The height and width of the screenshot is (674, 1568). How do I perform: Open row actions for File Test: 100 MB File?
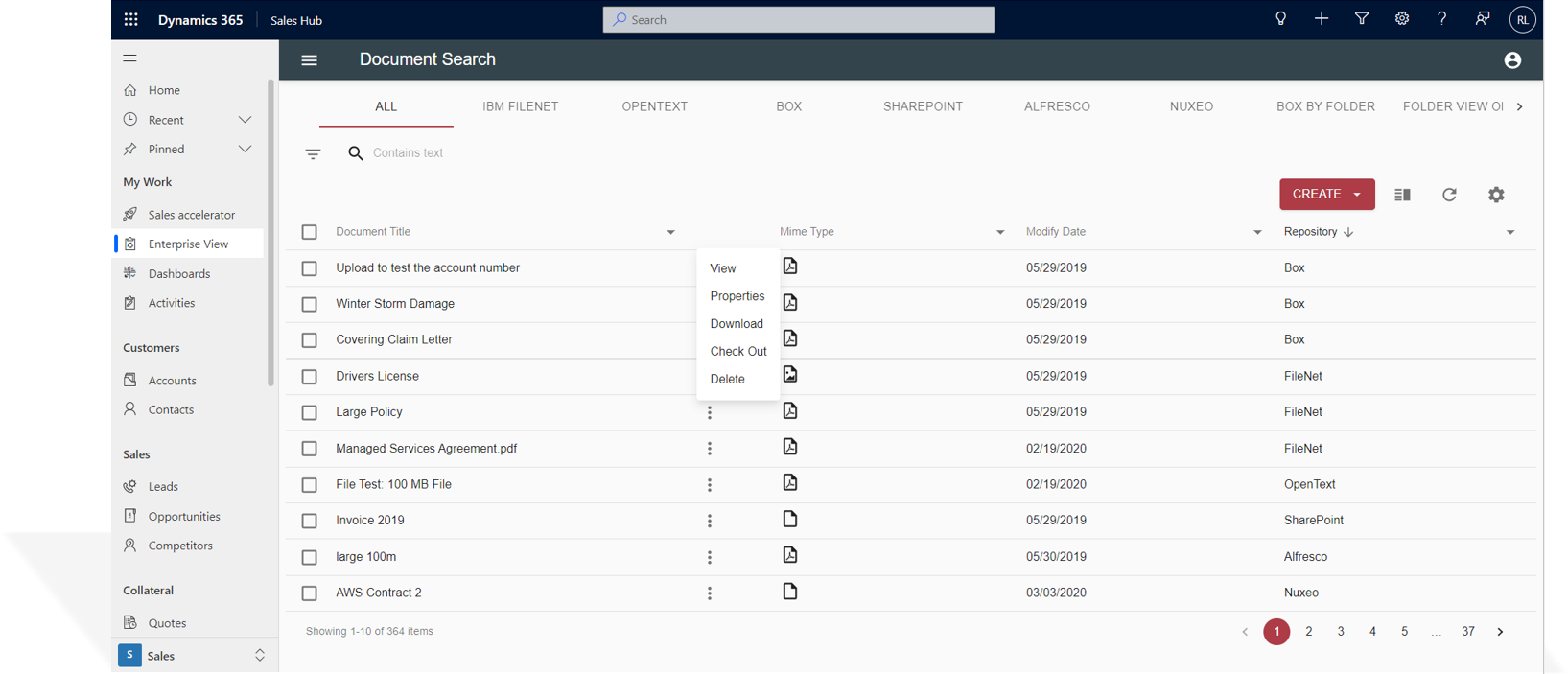pos(710,485)
